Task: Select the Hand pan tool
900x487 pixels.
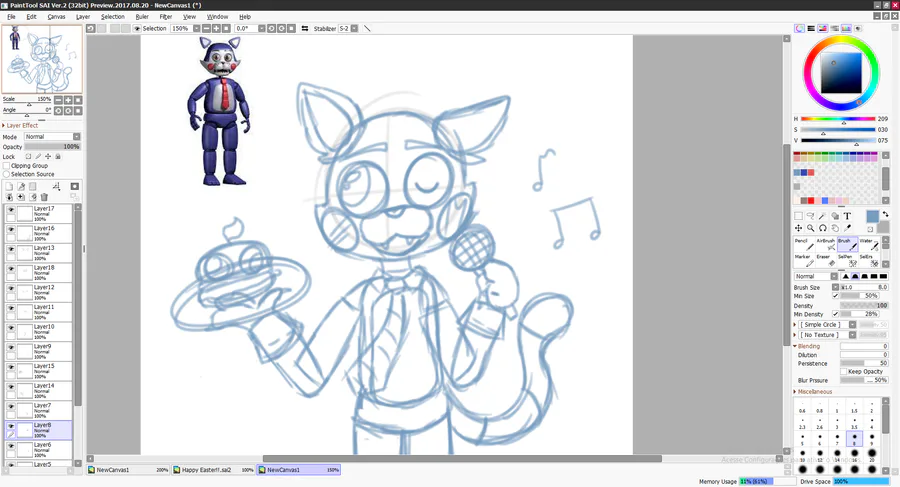Action: click(835, 228)
